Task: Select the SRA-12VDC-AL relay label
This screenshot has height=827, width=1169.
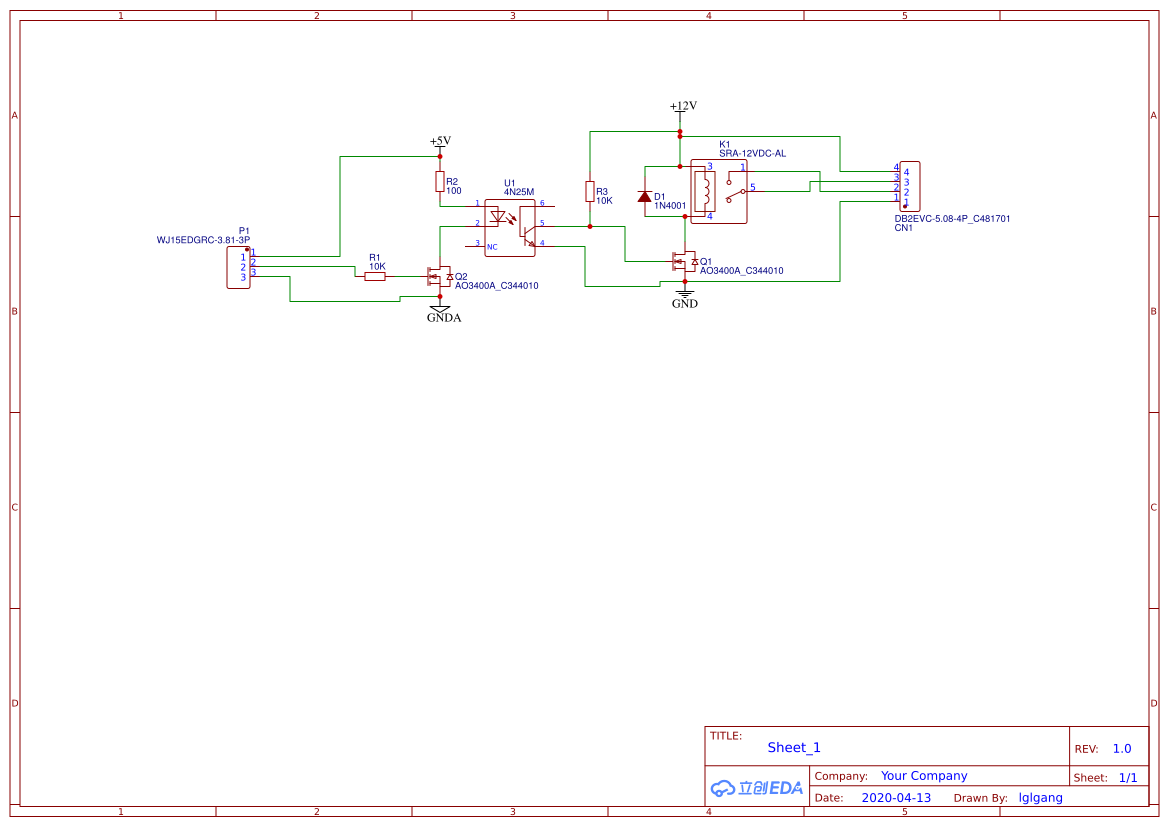Action: 752,154
